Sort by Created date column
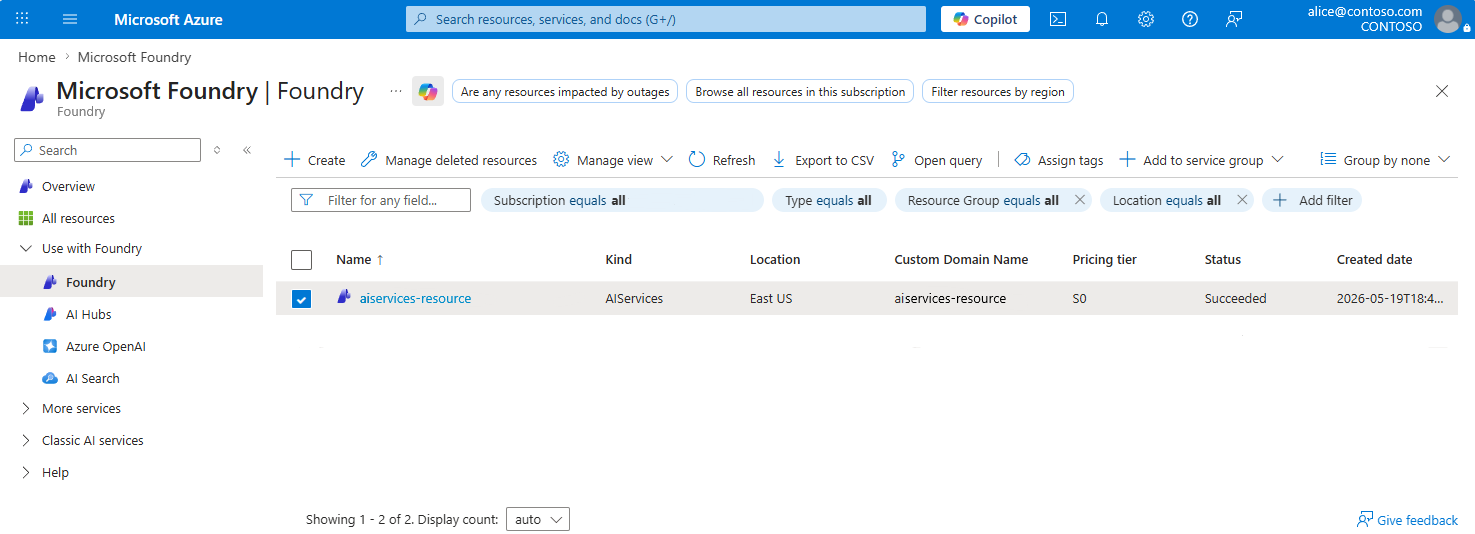The height and width of the screenshot is (534, 1475). (x=1374, y=259)
